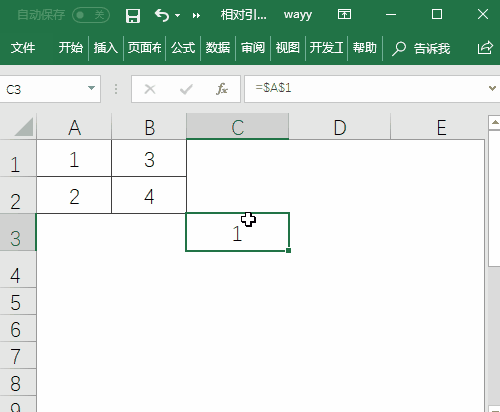
Task: Click cell B1 containing 3
Action: tap(149, 158)
